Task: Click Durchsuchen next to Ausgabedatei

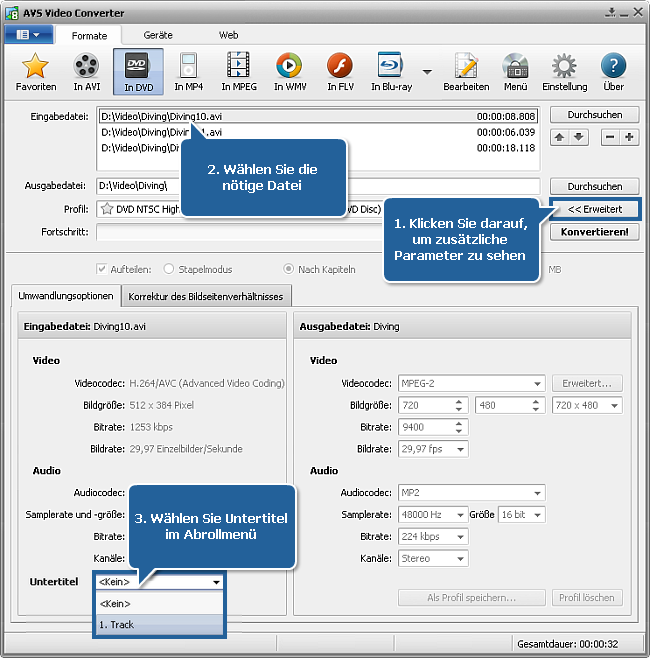Action: pyautogui.click(x=595, y=186)
